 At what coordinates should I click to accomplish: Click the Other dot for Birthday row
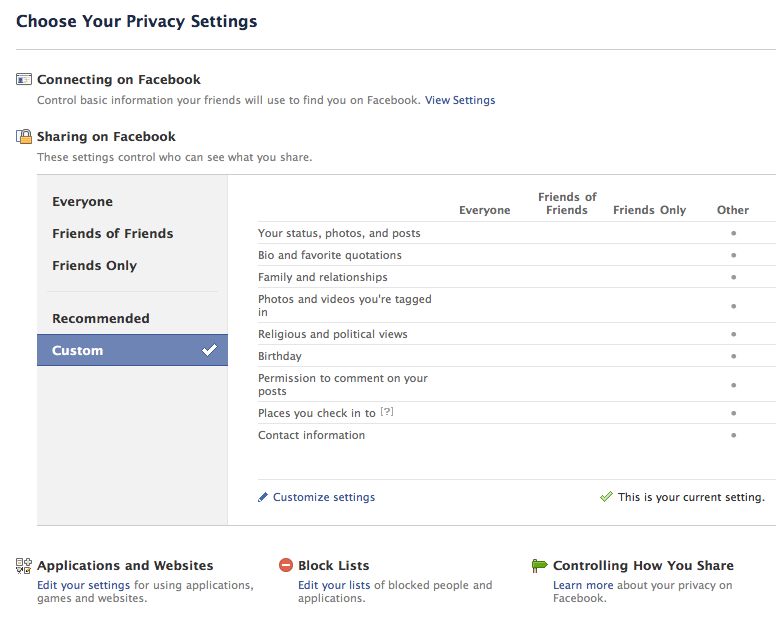click(x=733, y=356)
